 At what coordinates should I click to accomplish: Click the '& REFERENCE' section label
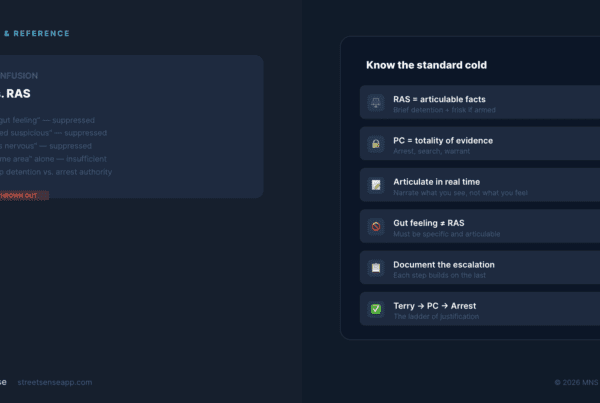[36, 33]
